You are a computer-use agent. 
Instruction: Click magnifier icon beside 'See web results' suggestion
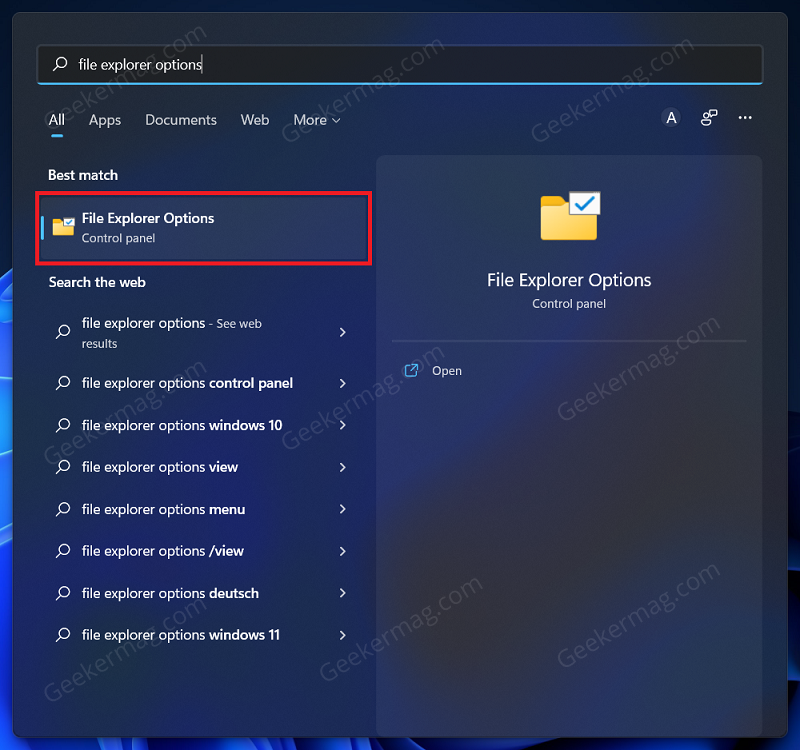coord(63,332)
